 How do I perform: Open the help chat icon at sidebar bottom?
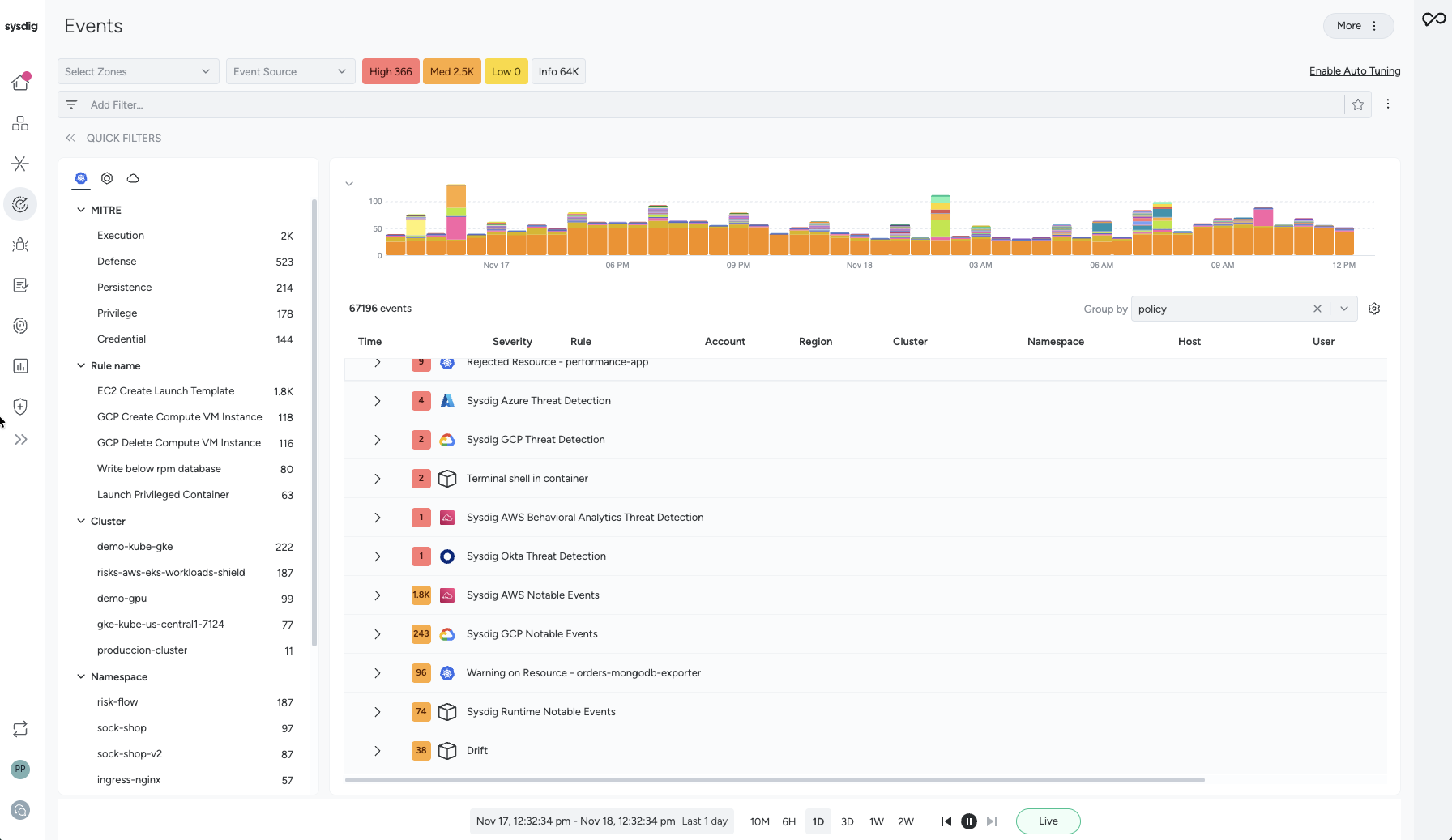click(20, 810)
